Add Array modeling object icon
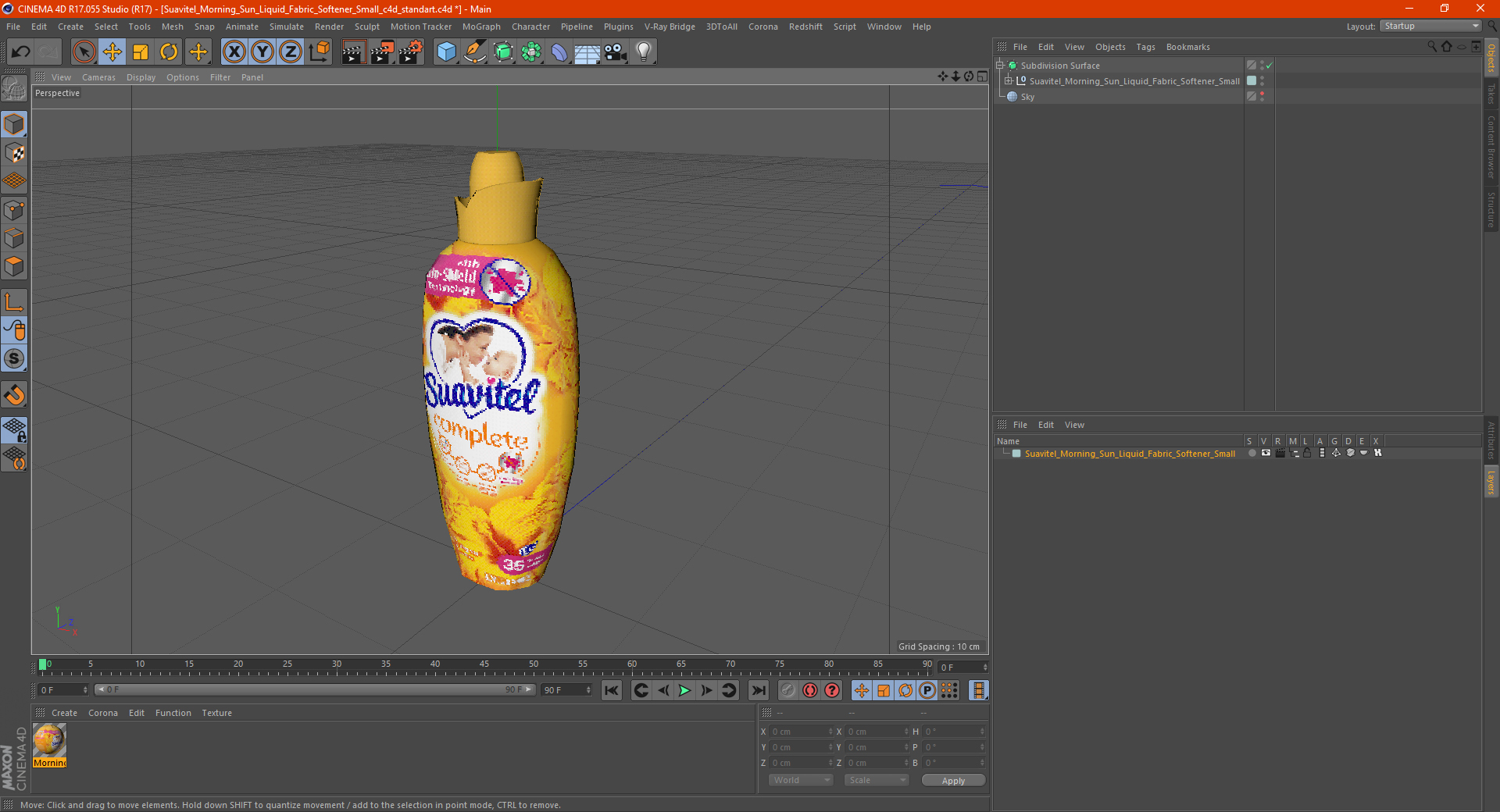This screenshot has width=1500, height=812. pyautogui.click(x=532, y=52)
